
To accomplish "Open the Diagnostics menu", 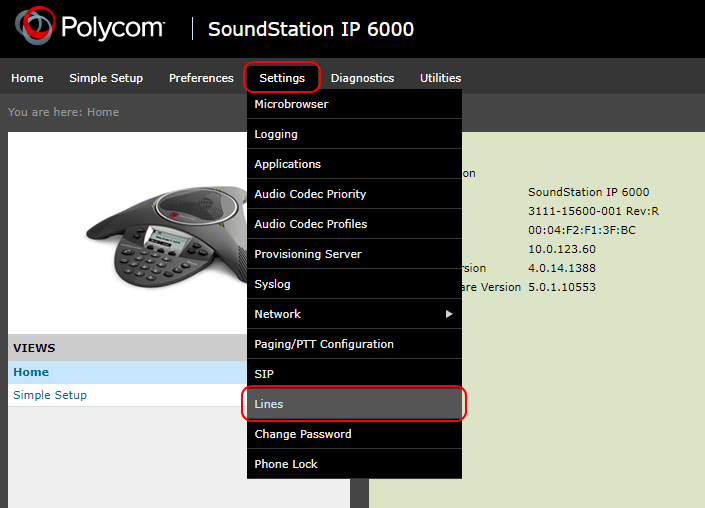I will 362,78.
